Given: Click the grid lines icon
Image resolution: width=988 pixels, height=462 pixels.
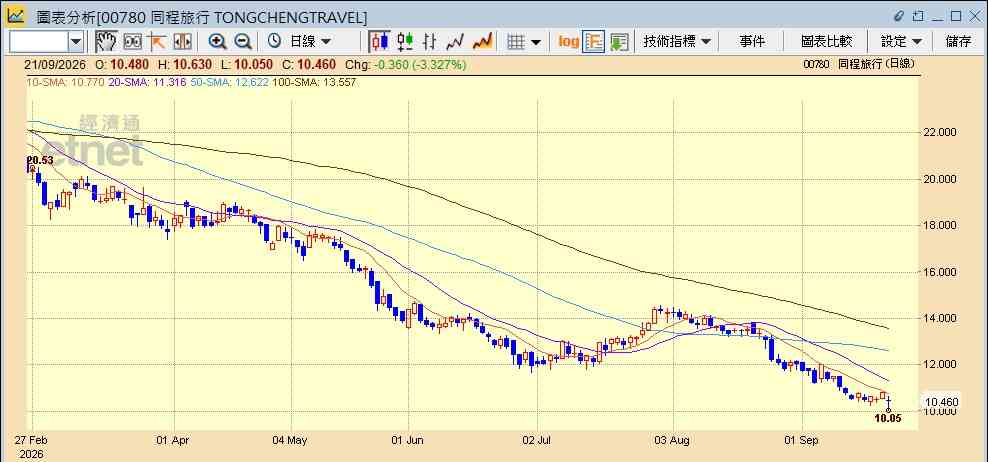Looking at the screenshot, I should (516, 42).
